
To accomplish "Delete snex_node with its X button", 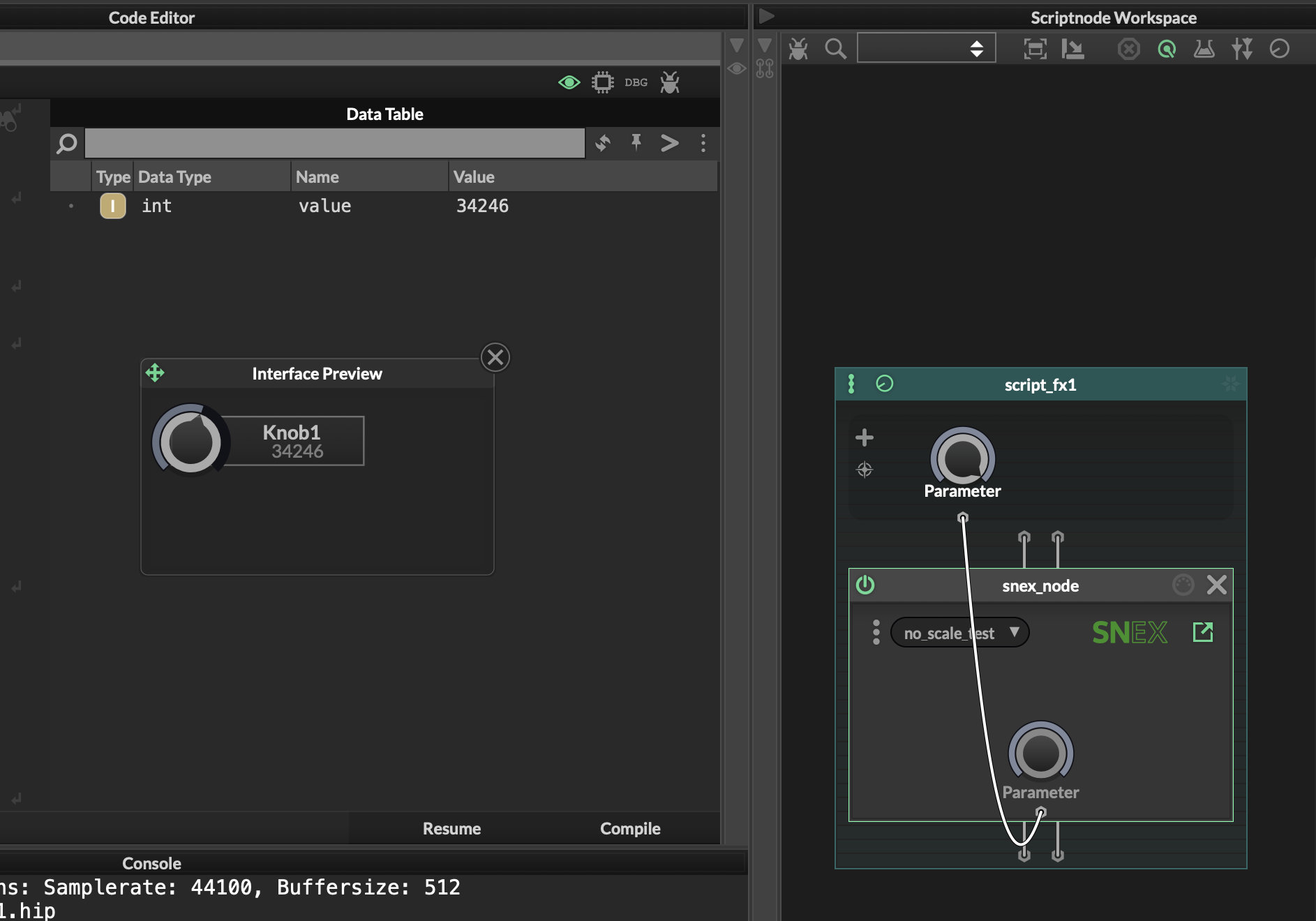I will click(1217, 585).
